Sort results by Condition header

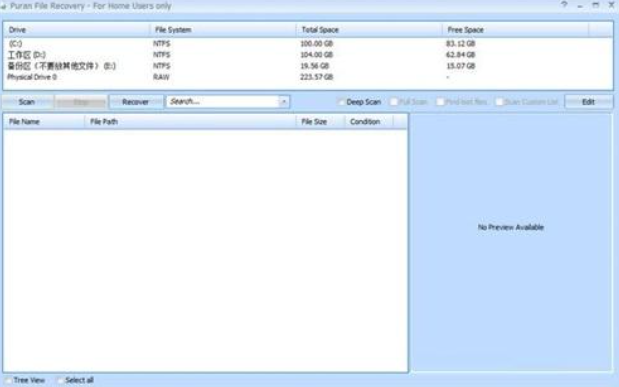pos(369,122)
